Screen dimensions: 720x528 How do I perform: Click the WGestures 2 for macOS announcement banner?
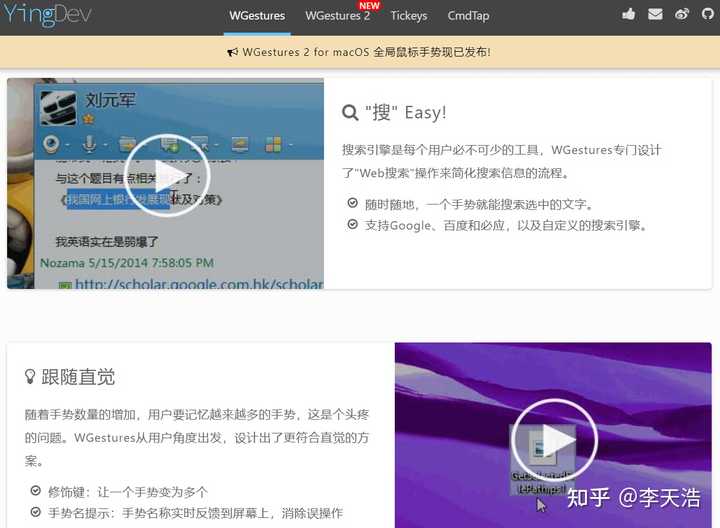click(360, 52)
